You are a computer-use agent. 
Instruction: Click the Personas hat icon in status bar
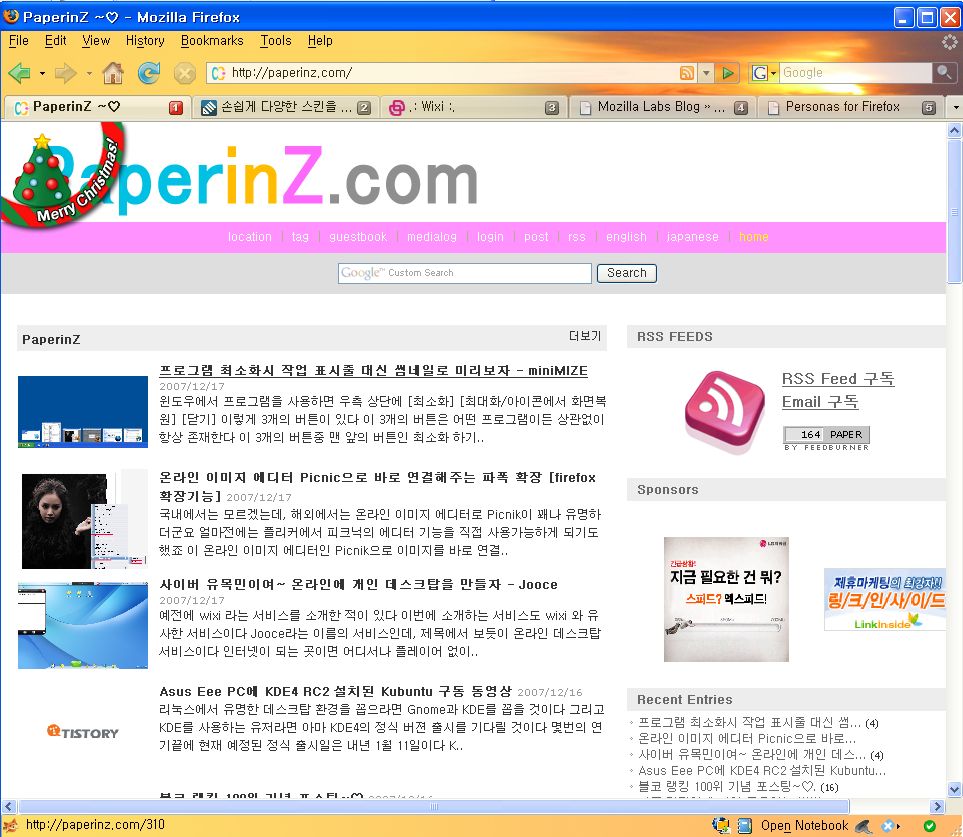pos(864,826)
